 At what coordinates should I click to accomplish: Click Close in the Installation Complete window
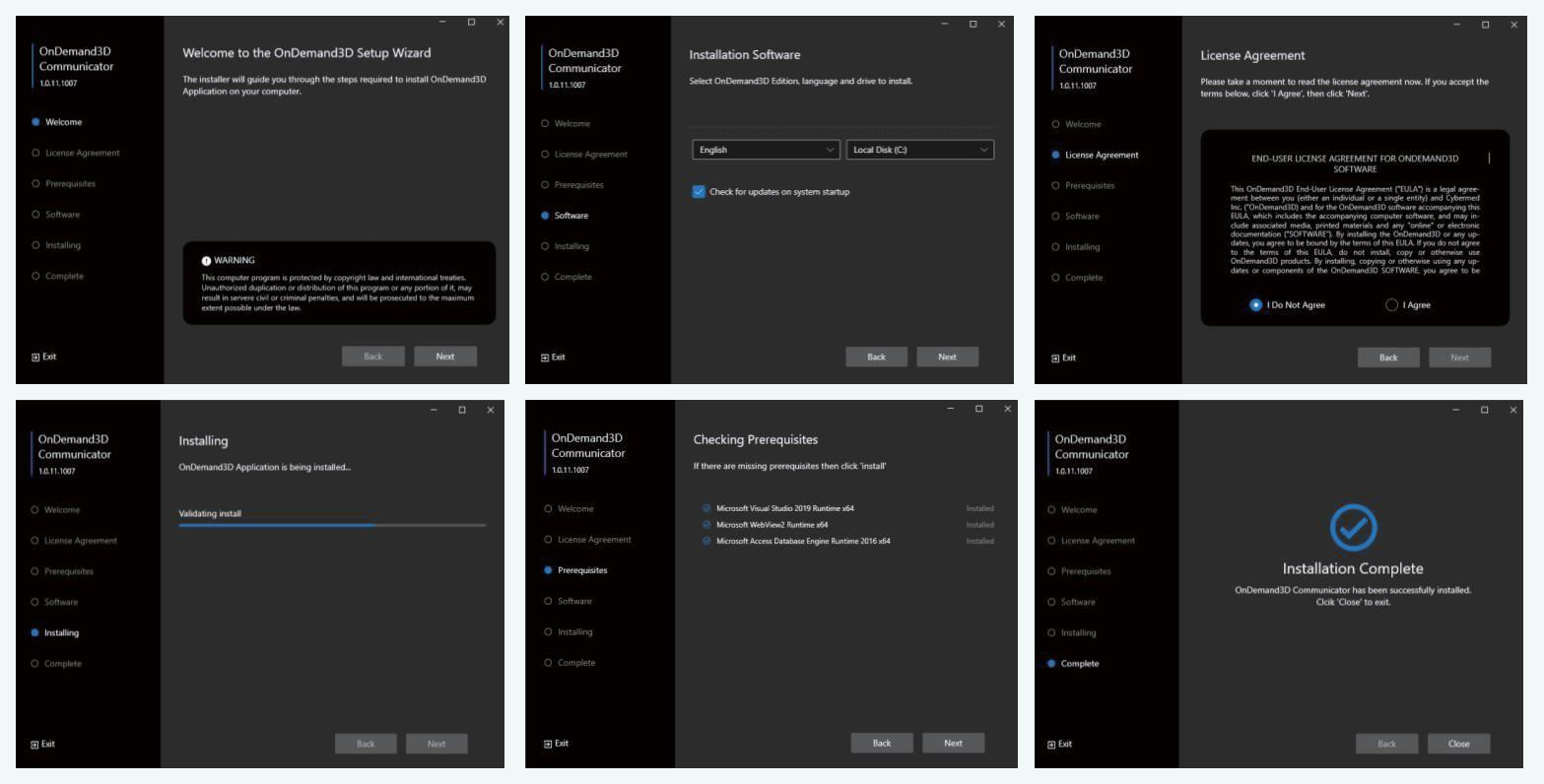pyautogui.click(x=1459, y=744)
